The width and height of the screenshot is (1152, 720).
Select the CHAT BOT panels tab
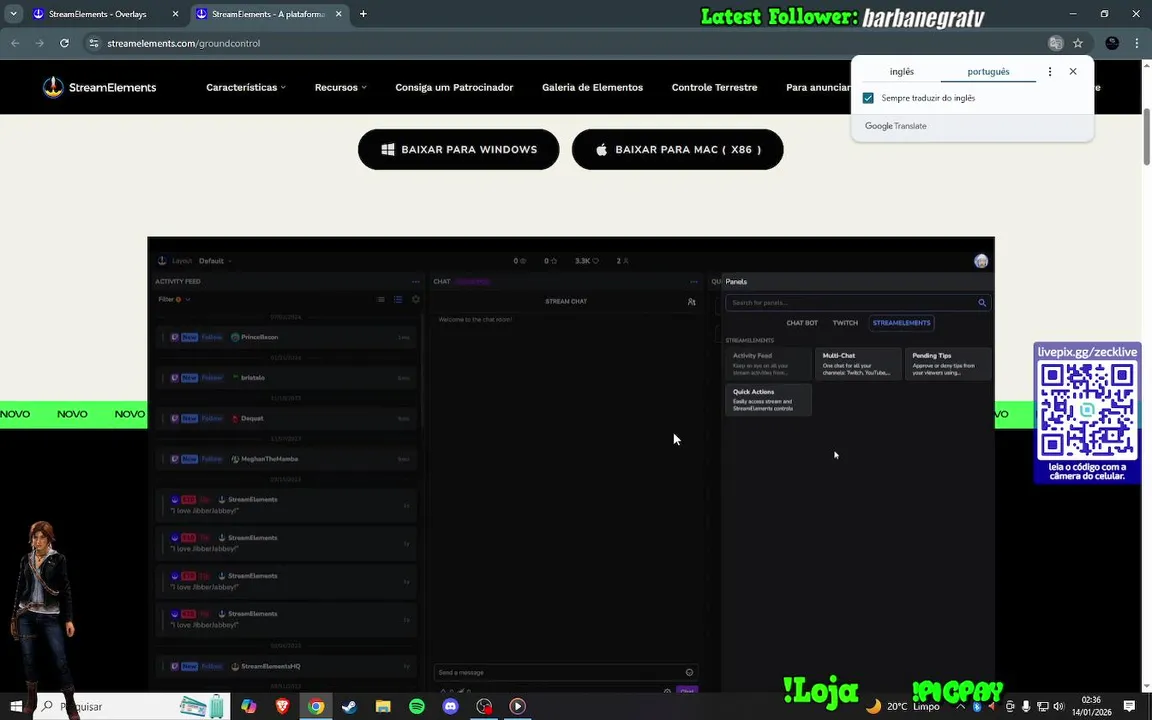[802, 323]
